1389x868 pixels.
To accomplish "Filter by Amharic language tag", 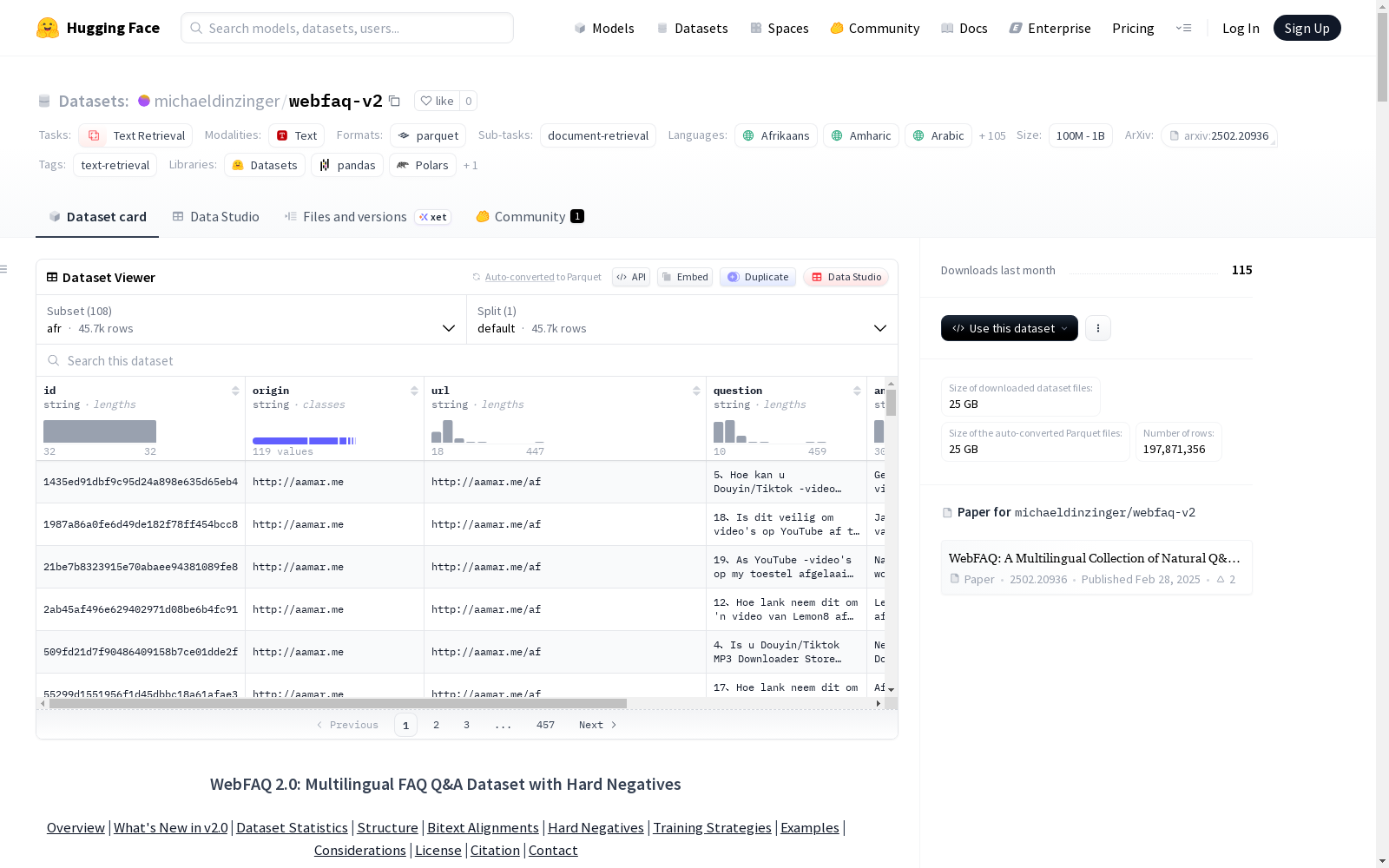I will (861, 135).
